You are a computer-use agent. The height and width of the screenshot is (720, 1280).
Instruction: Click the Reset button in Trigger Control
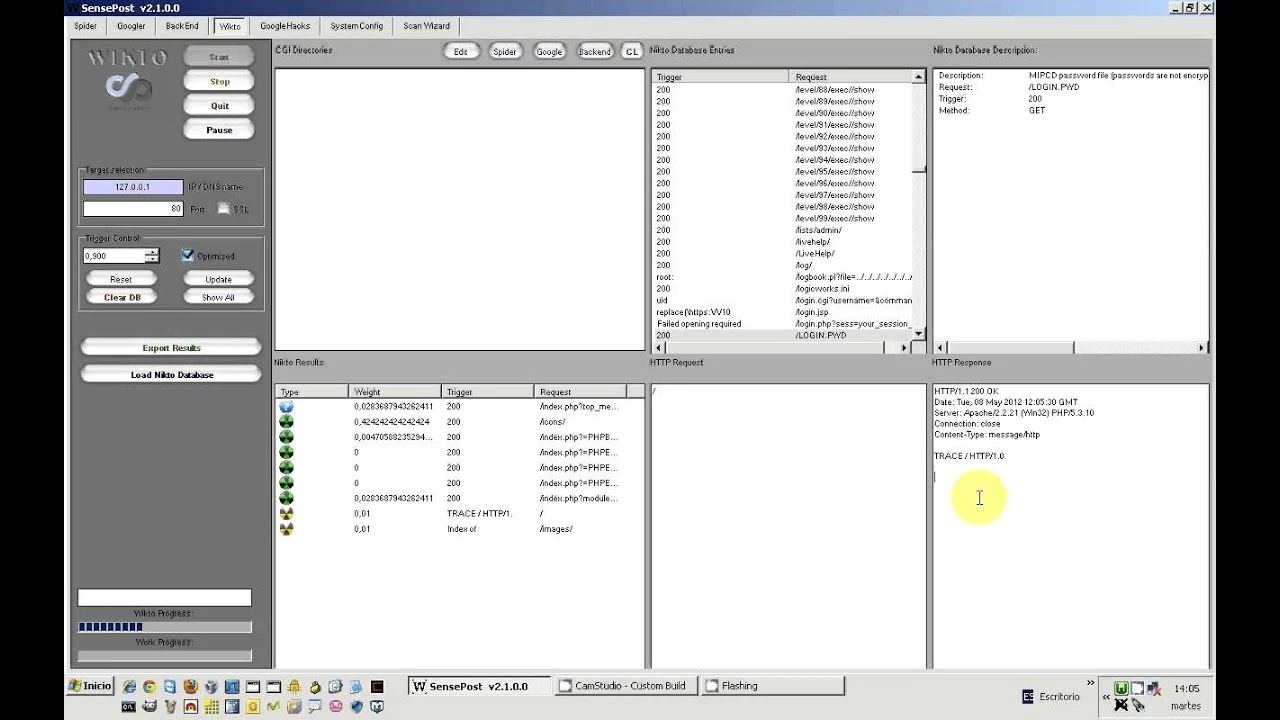[x=121, y=279]
